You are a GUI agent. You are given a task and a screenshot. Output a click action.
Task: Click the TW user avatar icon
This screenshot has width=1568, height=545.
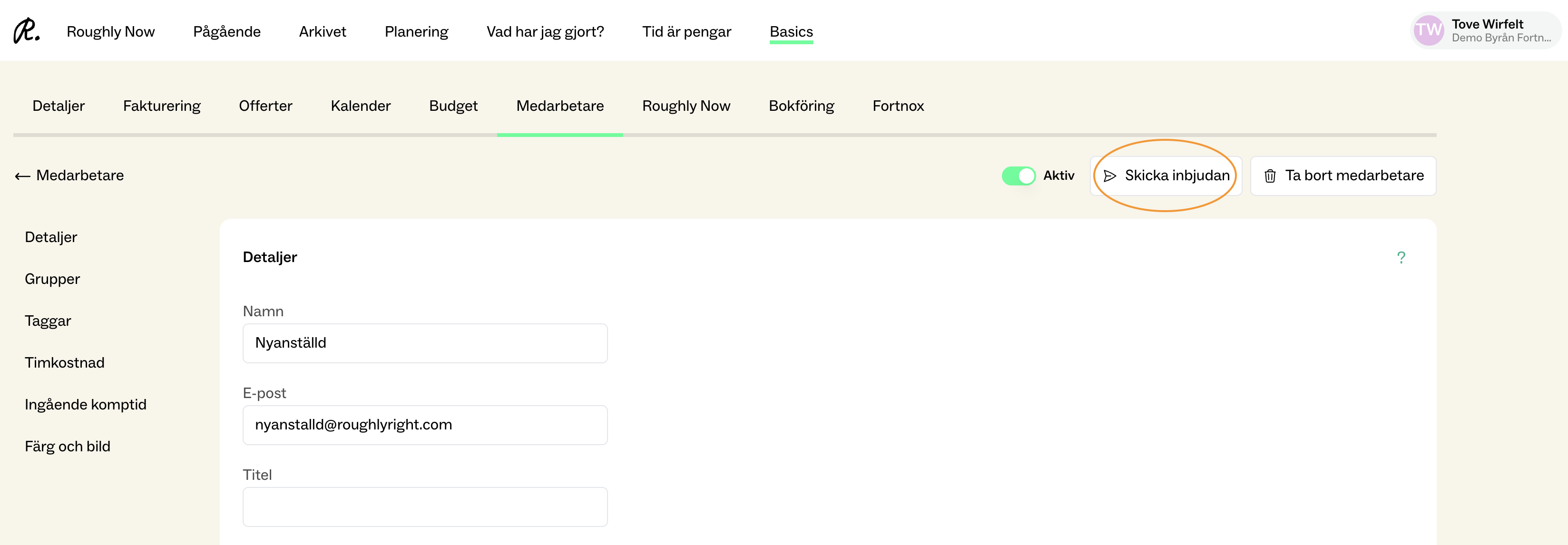pos(1428,30)
